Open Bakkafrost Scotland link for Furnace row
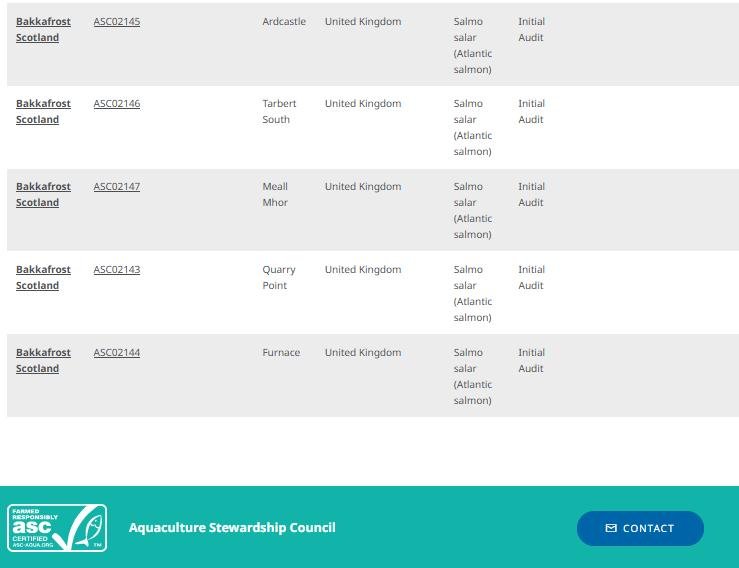This screenshot has width=739, height=568. tap(43, 360)
